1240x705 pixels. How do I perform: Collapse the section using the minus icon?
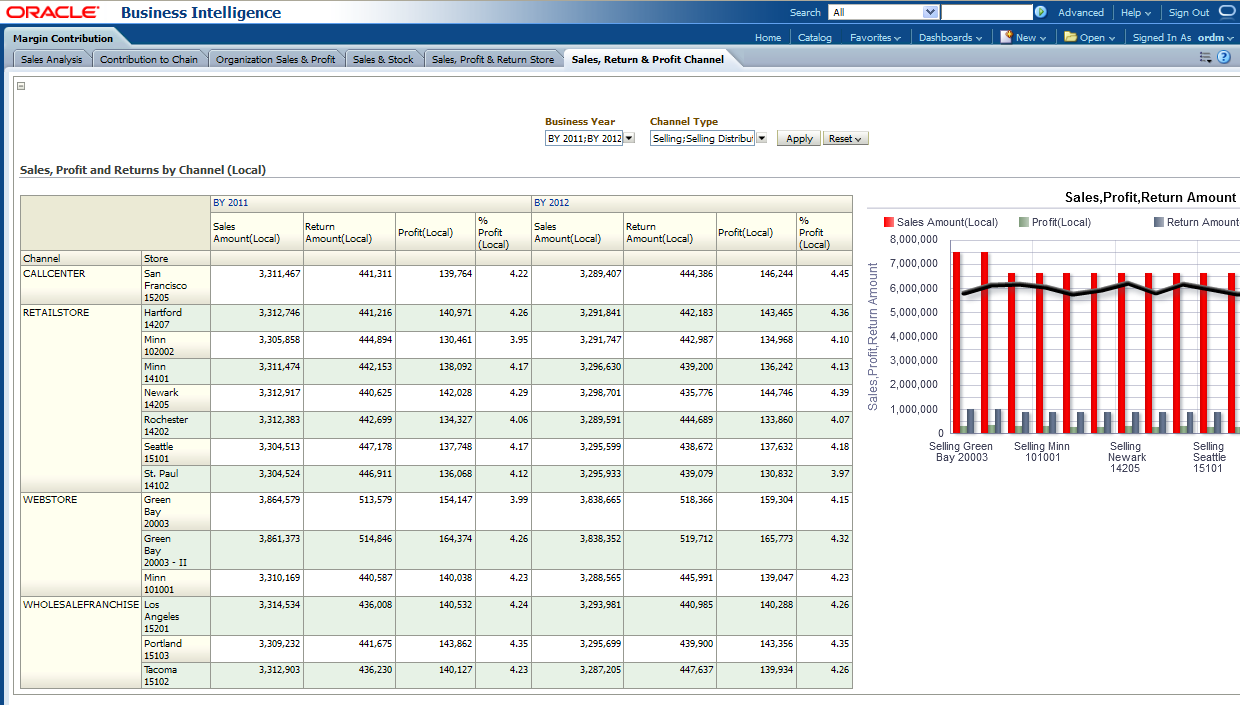[21, 86]
